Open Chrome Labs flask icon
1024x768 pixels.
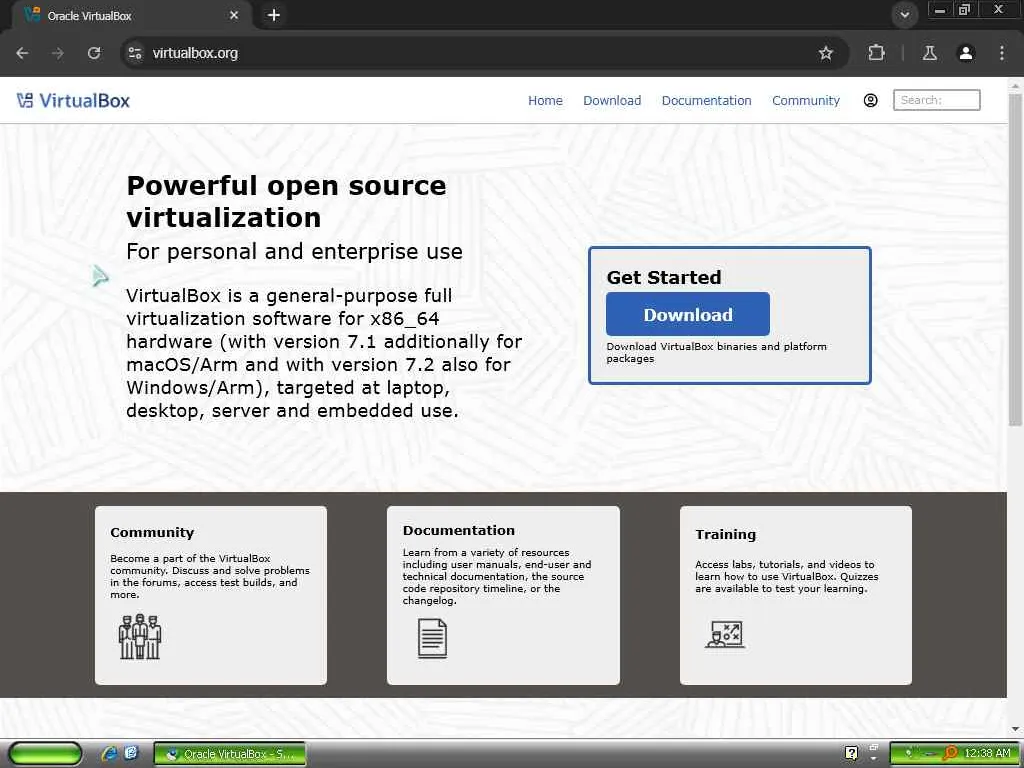[x=929, y=53]
